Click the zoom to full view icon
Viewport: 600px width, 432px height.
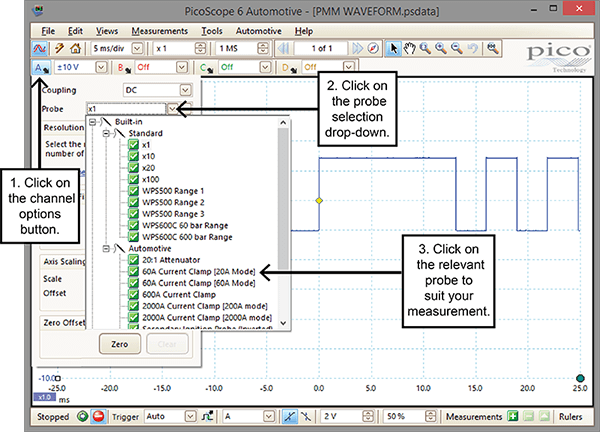point(492,49)
